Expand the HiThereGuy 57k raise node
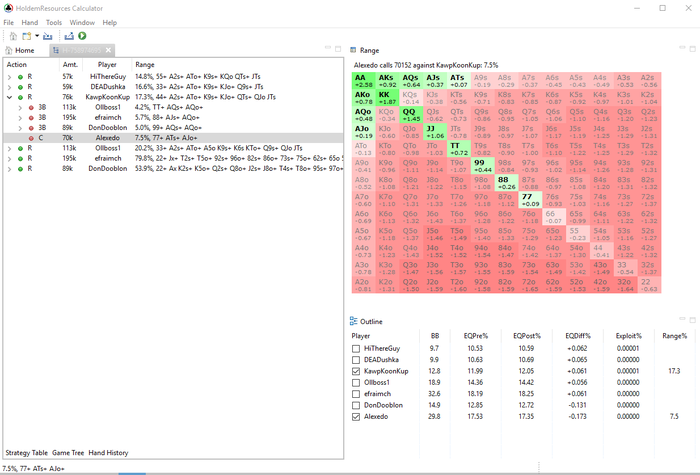700x475 pixels. (9, 77)
